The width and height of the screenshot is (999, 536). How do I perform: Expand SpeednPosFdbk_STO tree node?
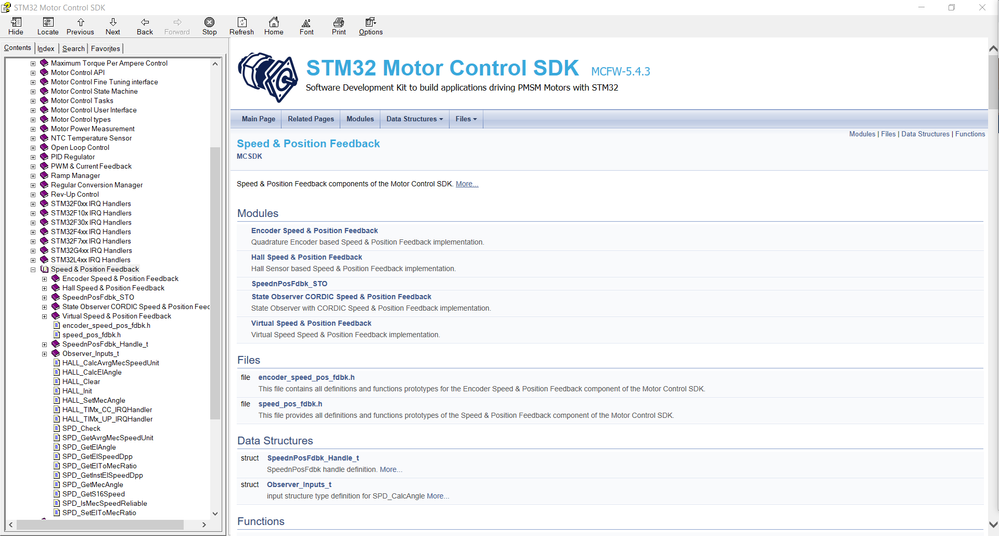coord(45,298)
